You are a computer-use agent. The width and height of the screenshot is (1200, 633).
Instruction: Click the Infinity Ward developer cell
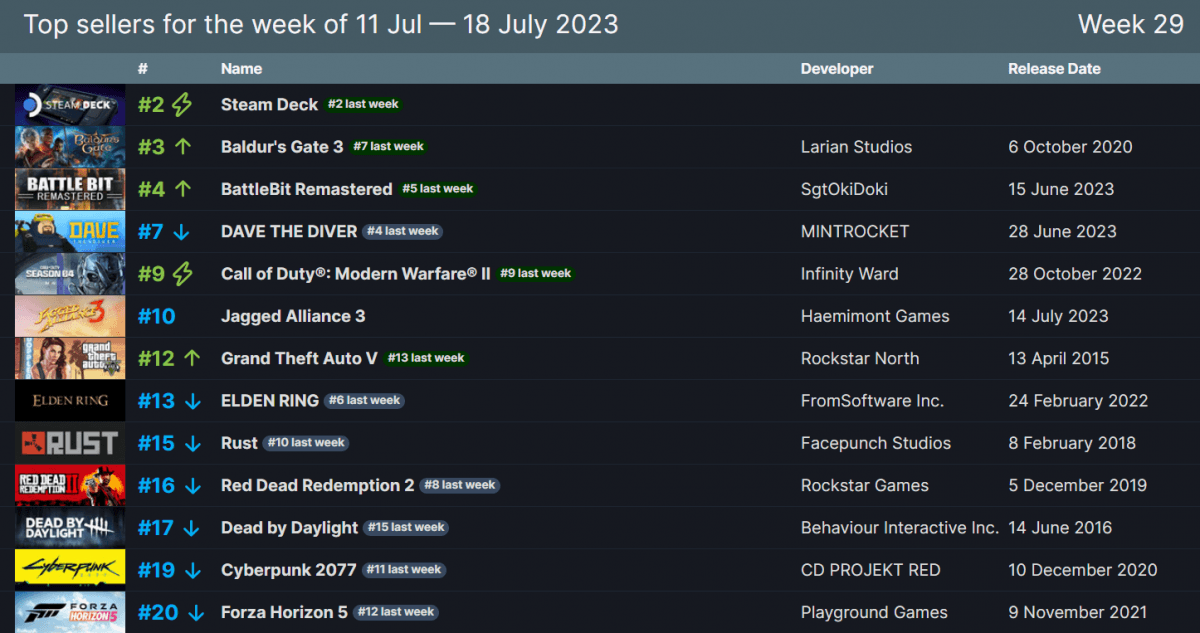click(x=850, y=273)
